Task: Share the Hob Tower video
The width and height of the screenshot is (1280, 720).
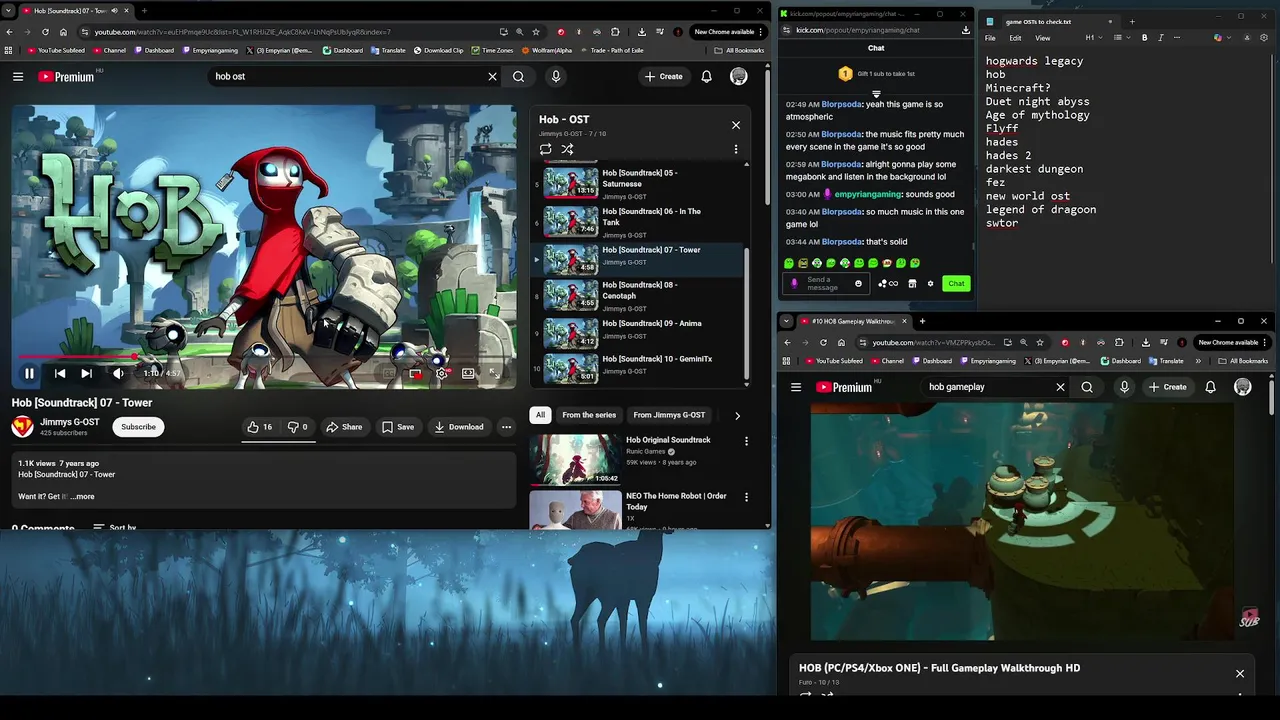Action: (344, 427)
